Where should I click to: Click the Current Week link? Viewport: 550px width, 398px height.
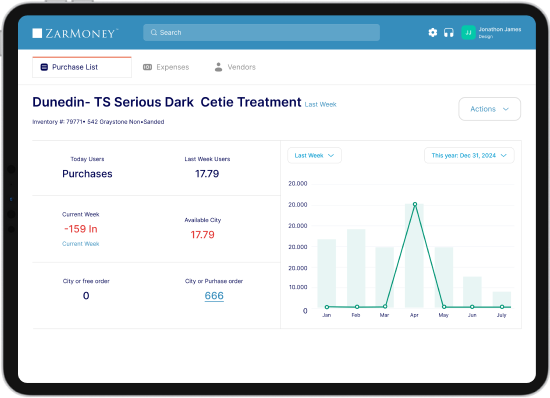[x=81, y=244]
